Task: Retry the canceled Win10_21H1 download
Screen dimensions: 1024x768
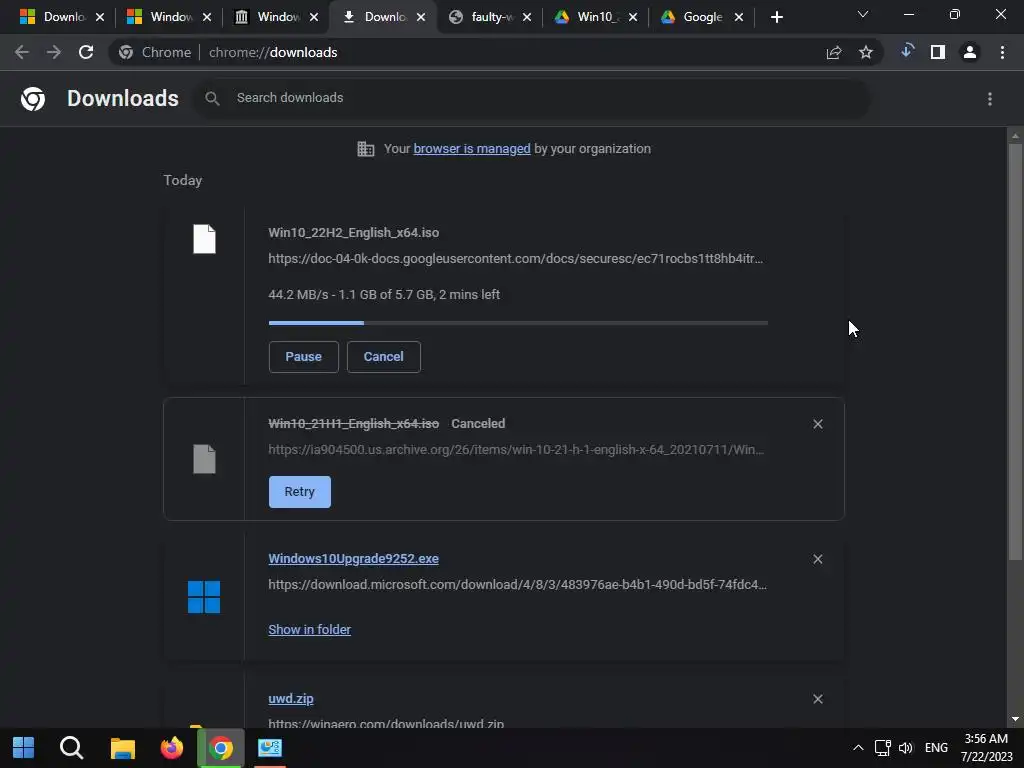Action: (x=300, y=492)
